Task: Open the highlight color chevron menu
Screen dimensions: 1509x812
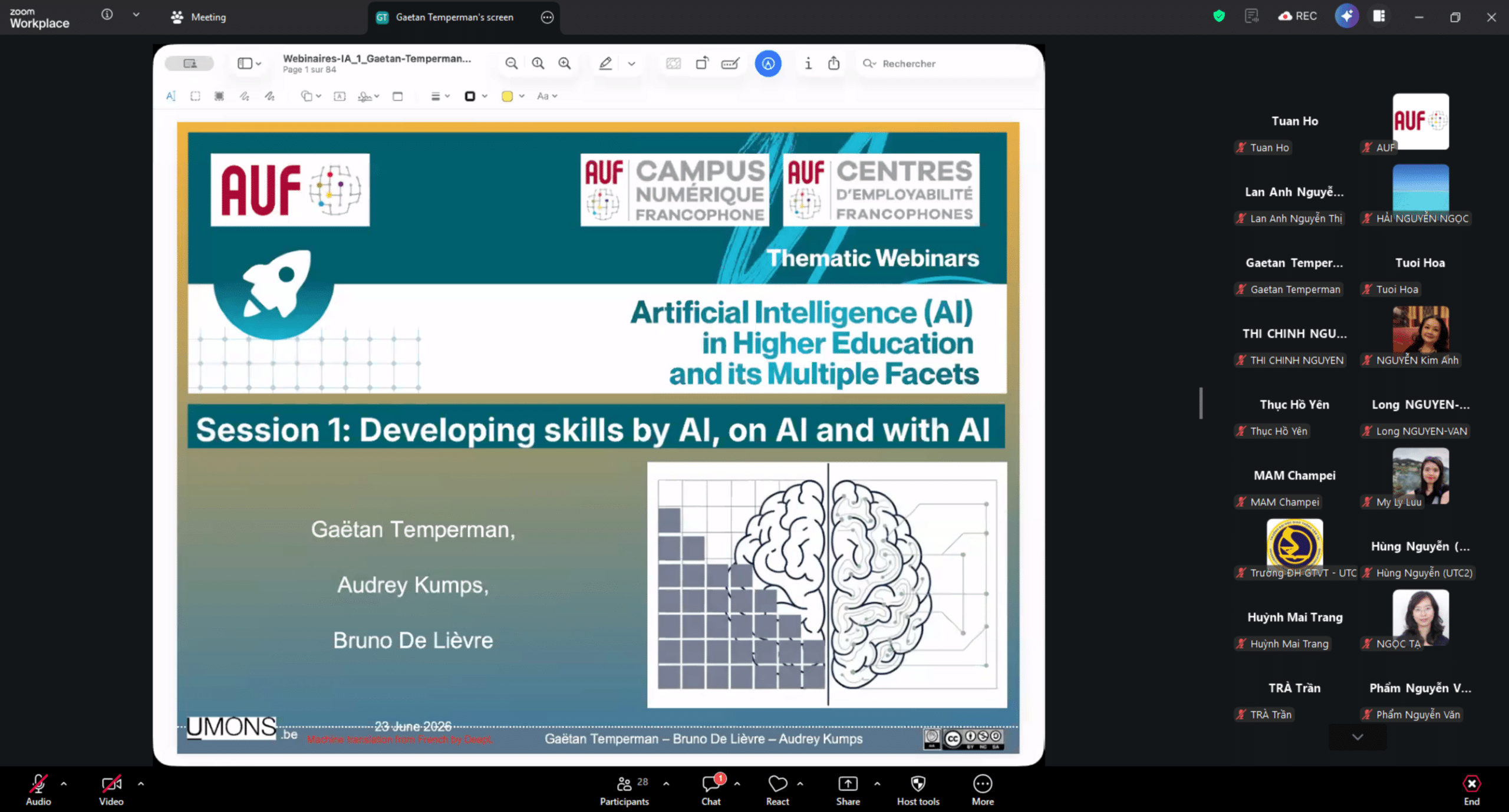Action: 631,64
